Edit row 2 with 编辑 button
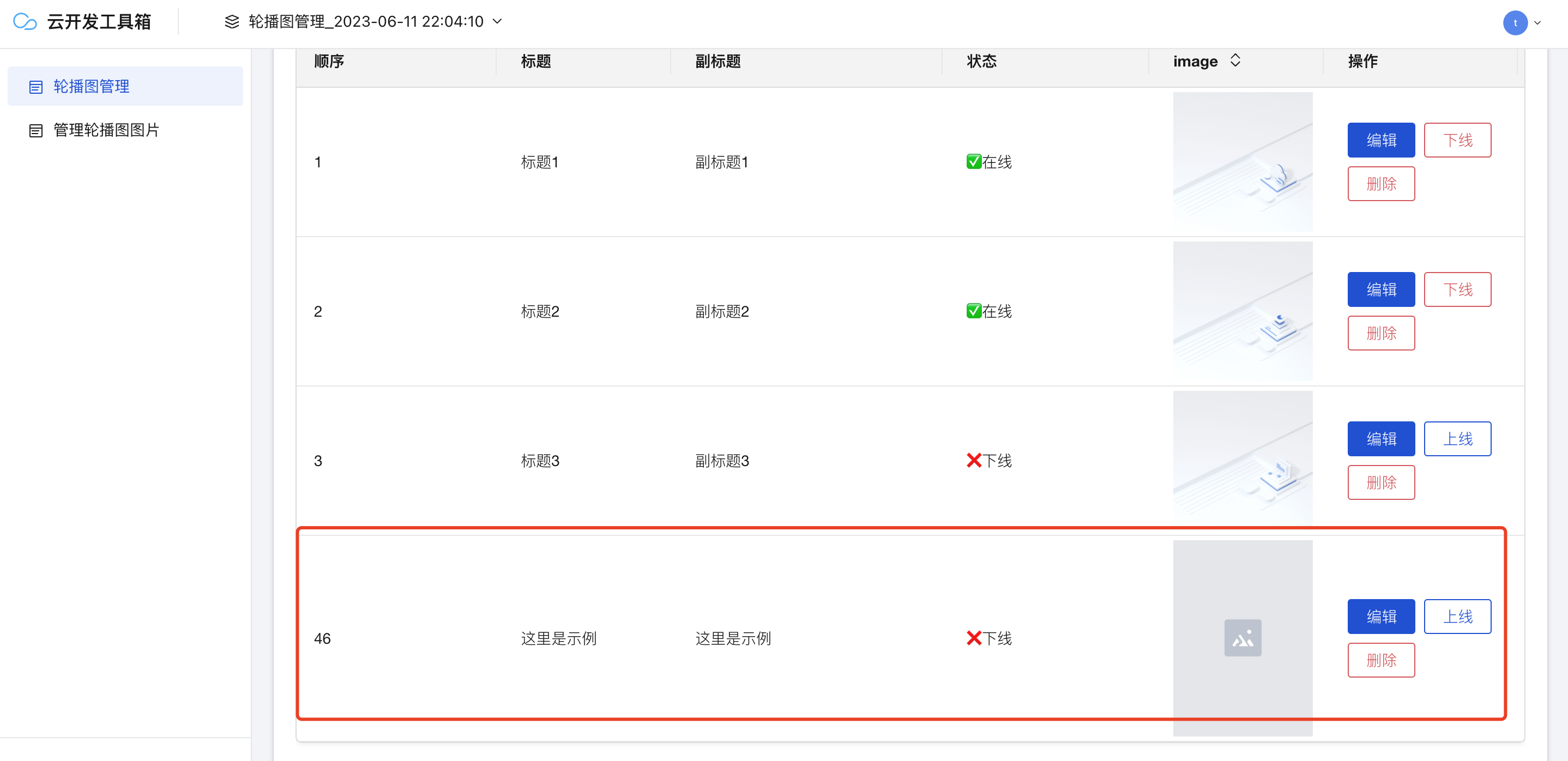 pyautogui.click(x=1380, y=289)
